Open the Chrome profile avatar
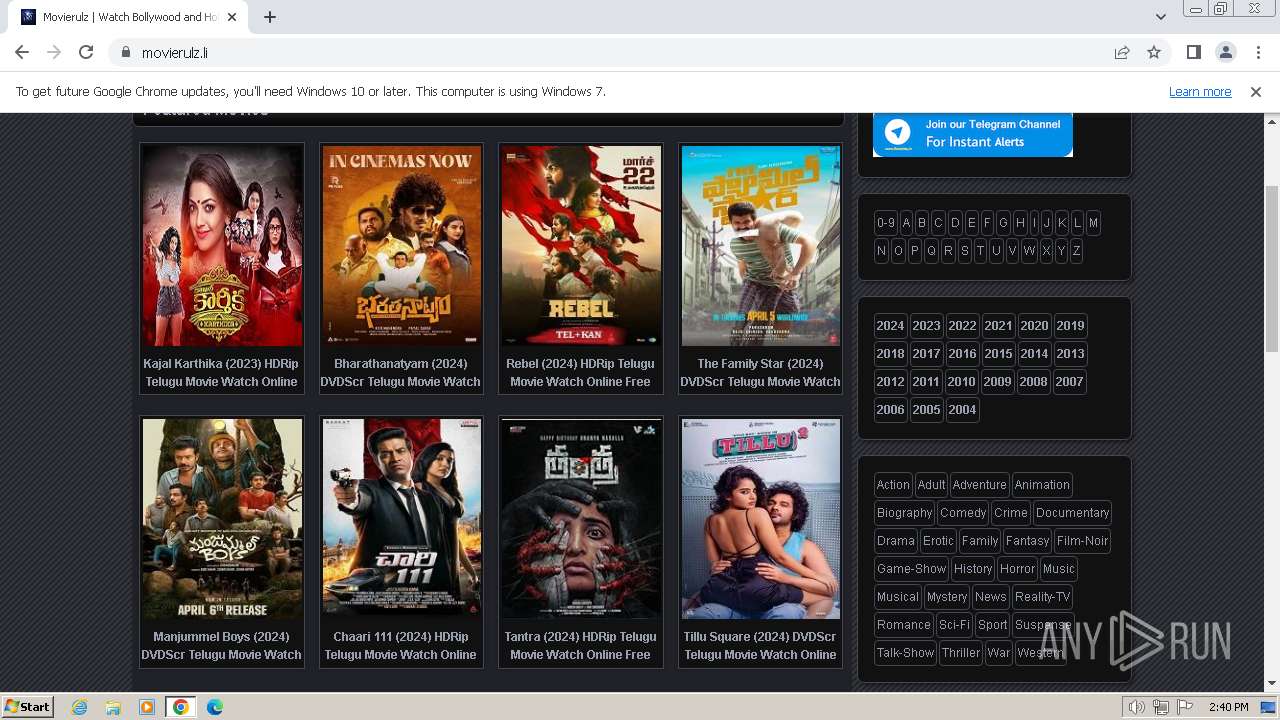 tap(1226, 52)
